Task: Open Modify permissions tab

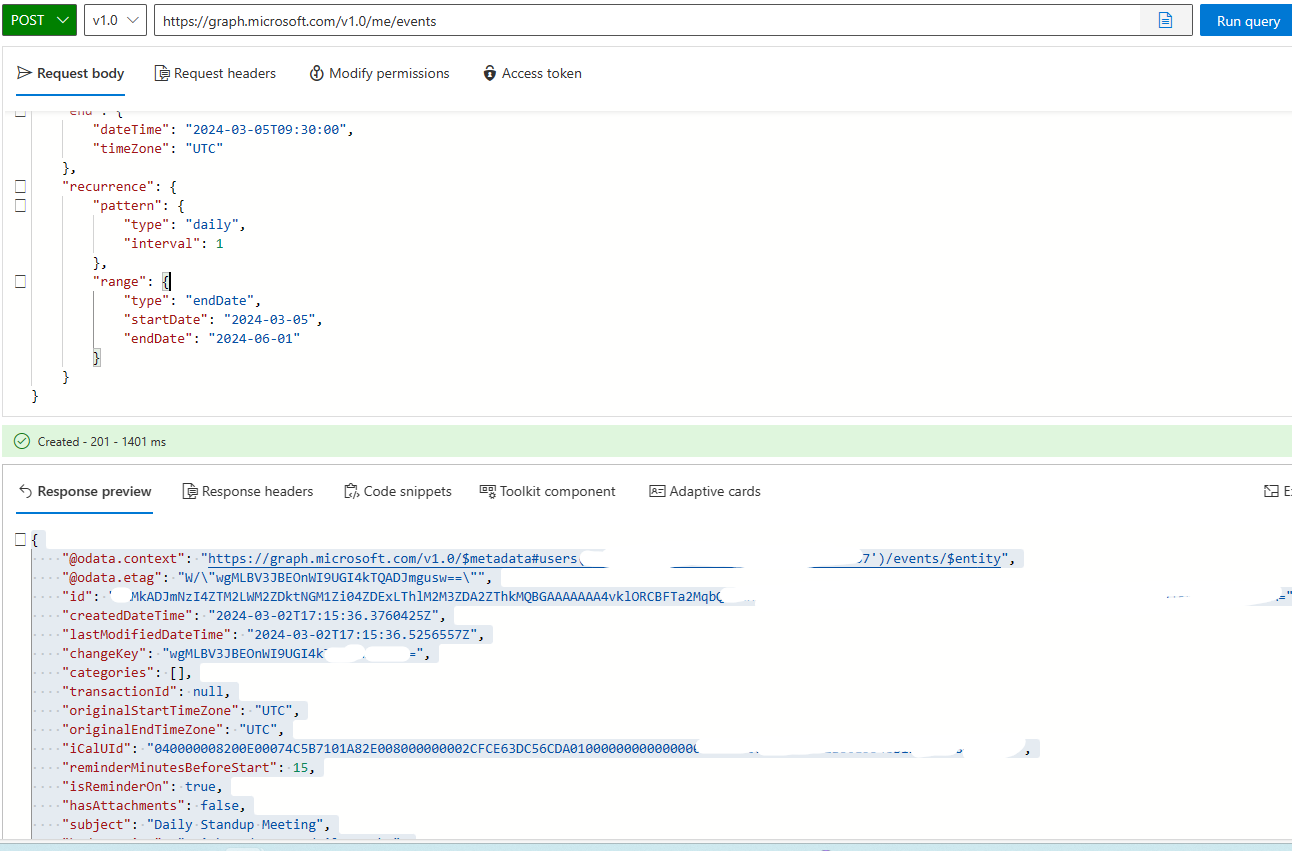Action: [x=380, y=73]
